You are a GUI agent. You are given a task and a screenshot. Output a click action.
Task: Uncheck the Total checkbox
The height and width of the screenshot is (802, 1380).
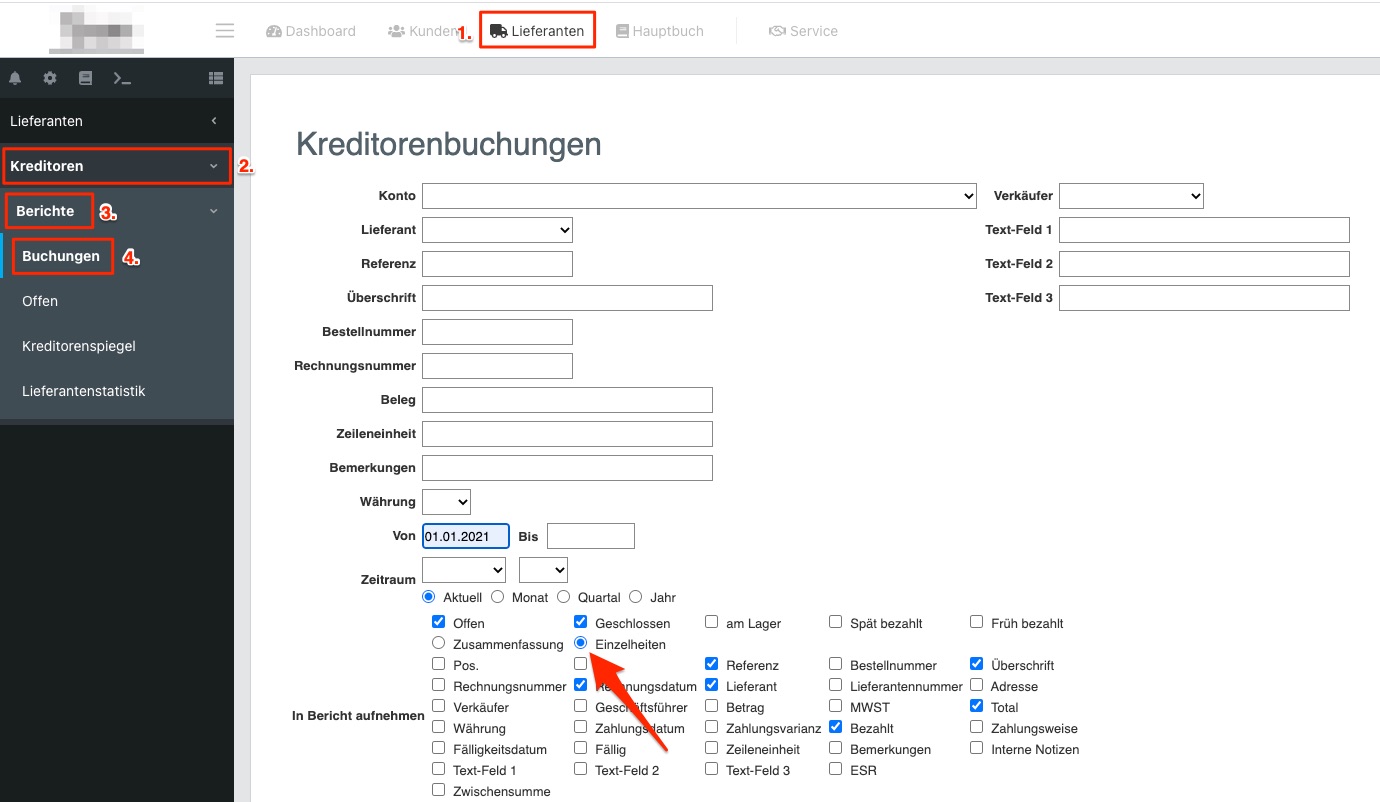976,706
